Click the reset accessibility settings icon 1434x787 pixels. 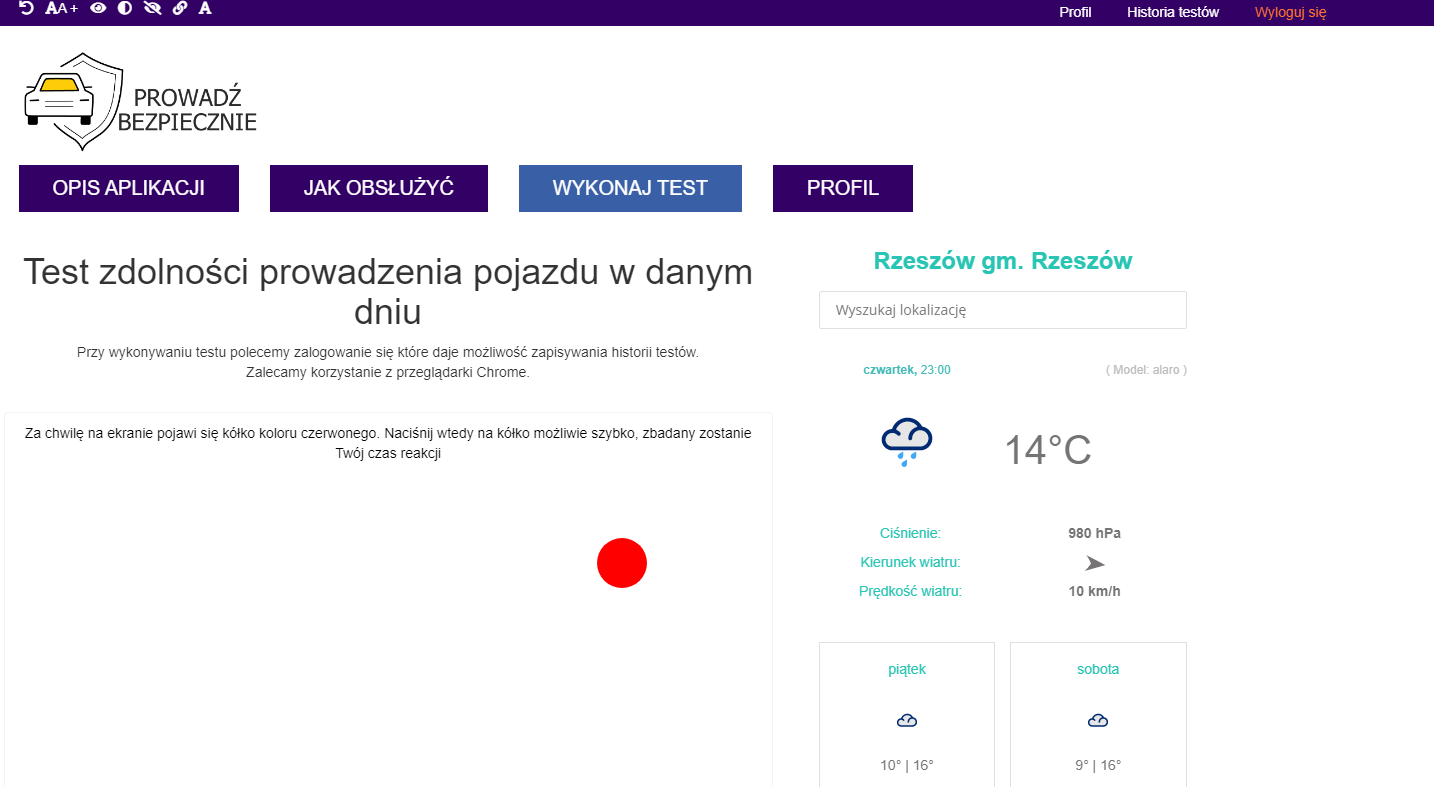(x=26, y=8)
